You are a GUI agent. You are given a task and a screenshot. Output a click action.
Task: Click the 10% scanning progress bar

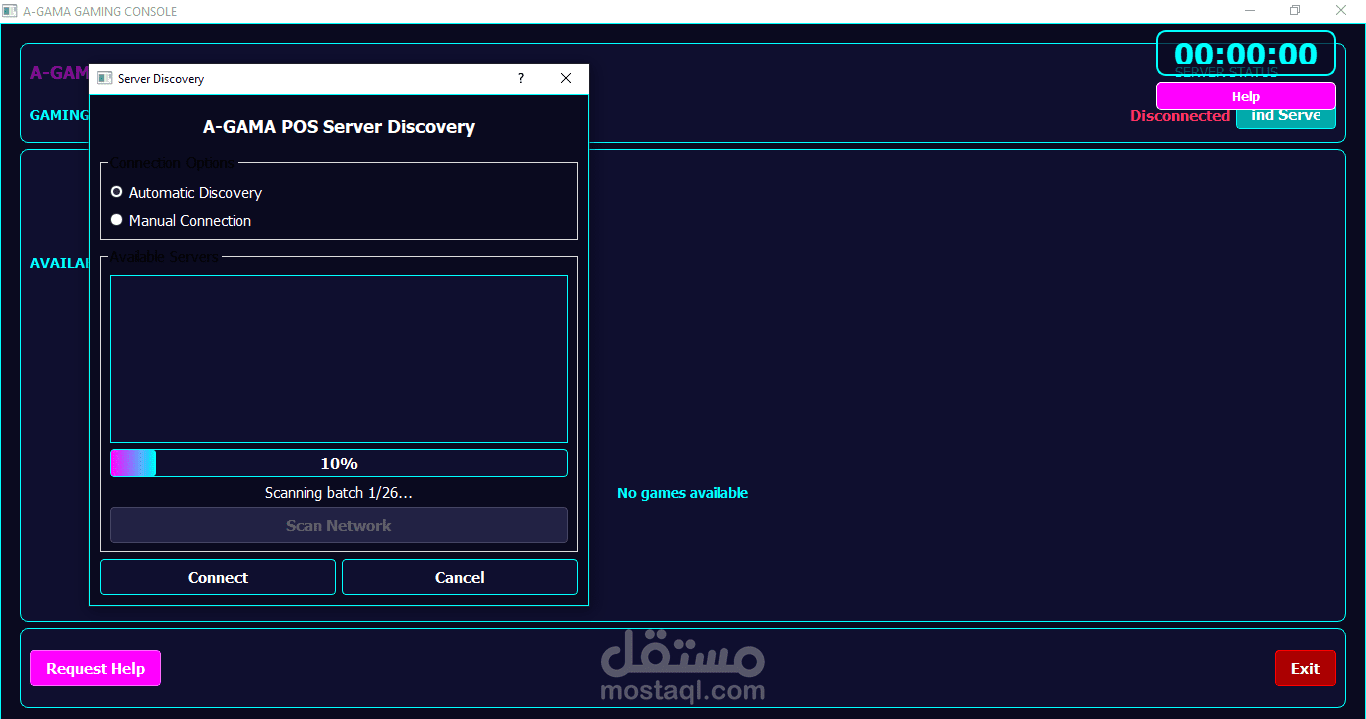click(339, 463)
